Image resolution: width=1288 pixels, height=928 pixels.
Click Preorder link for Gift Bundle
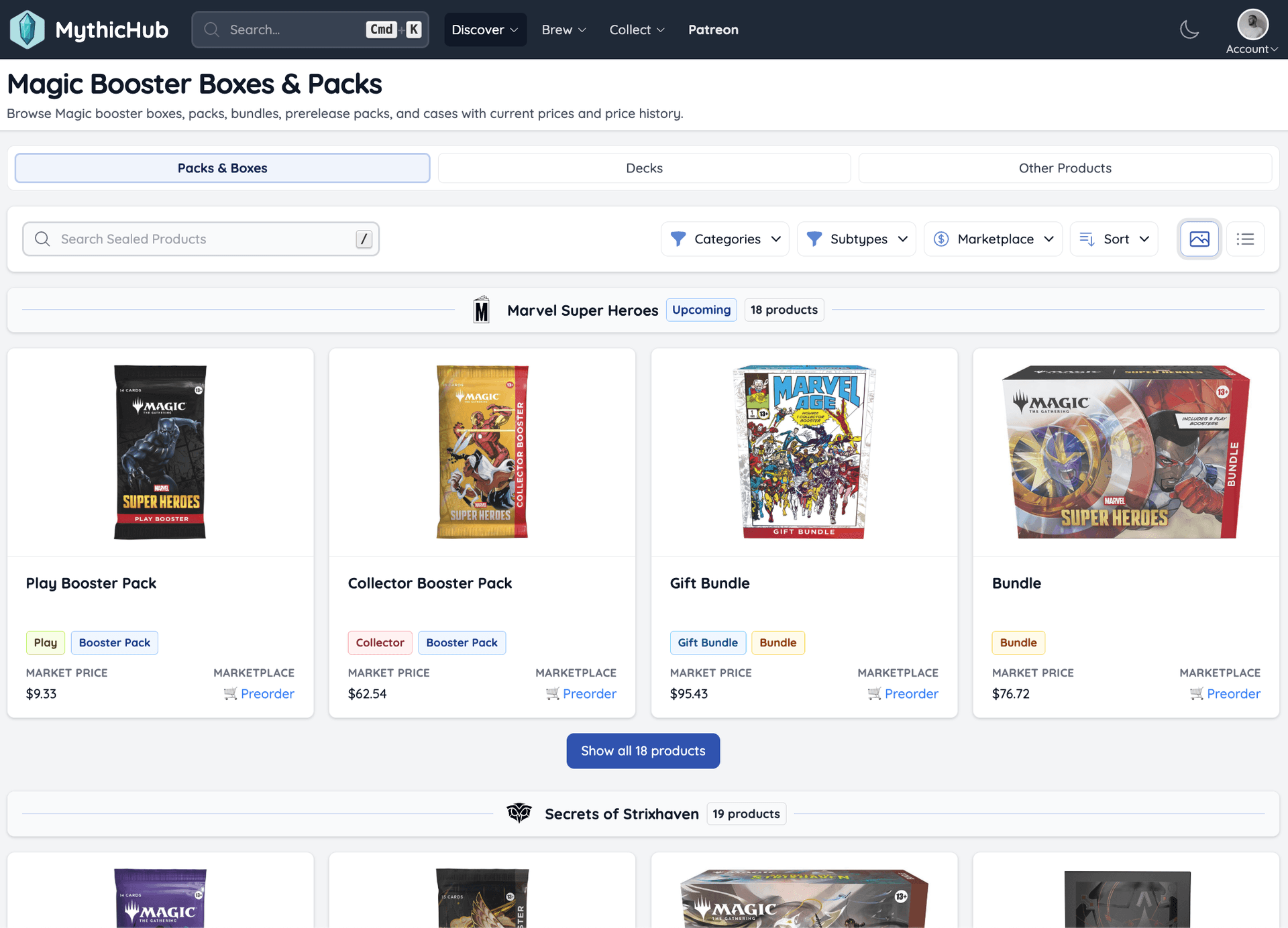tap(911, 694)
